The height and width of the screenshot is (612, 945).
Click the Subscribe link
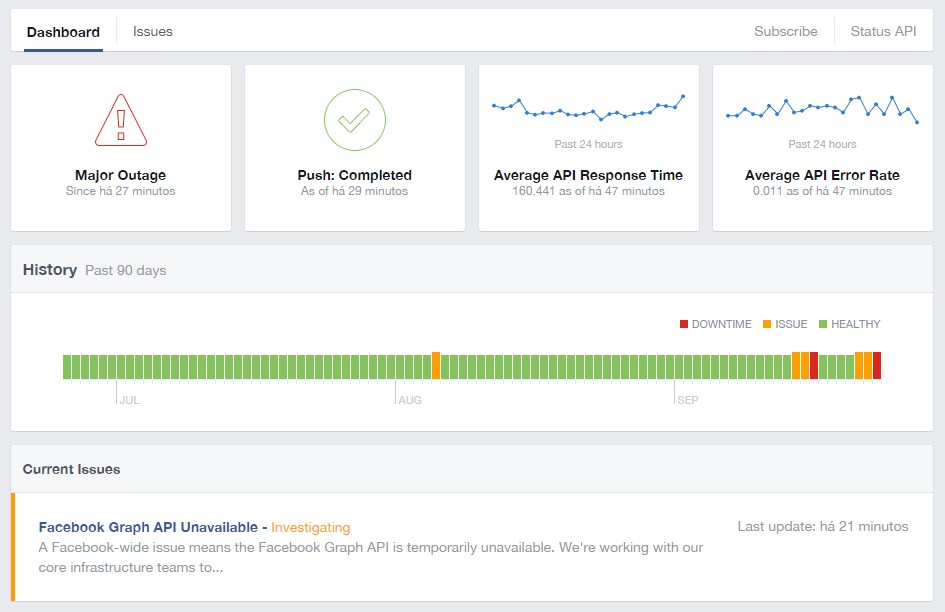click(785, 31)
